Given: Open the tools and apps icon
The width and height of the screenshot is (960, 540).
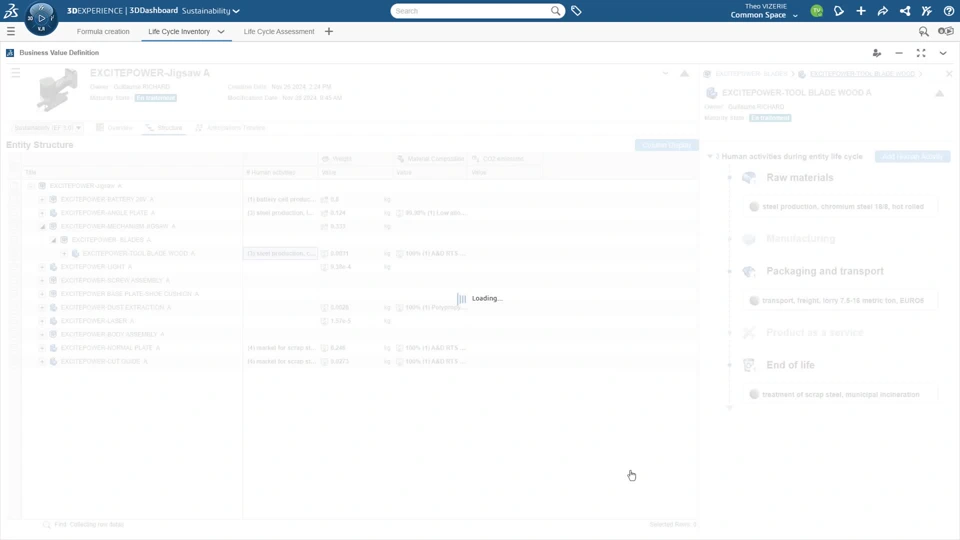Looking at the screenshot, I should tap(927, 11).
